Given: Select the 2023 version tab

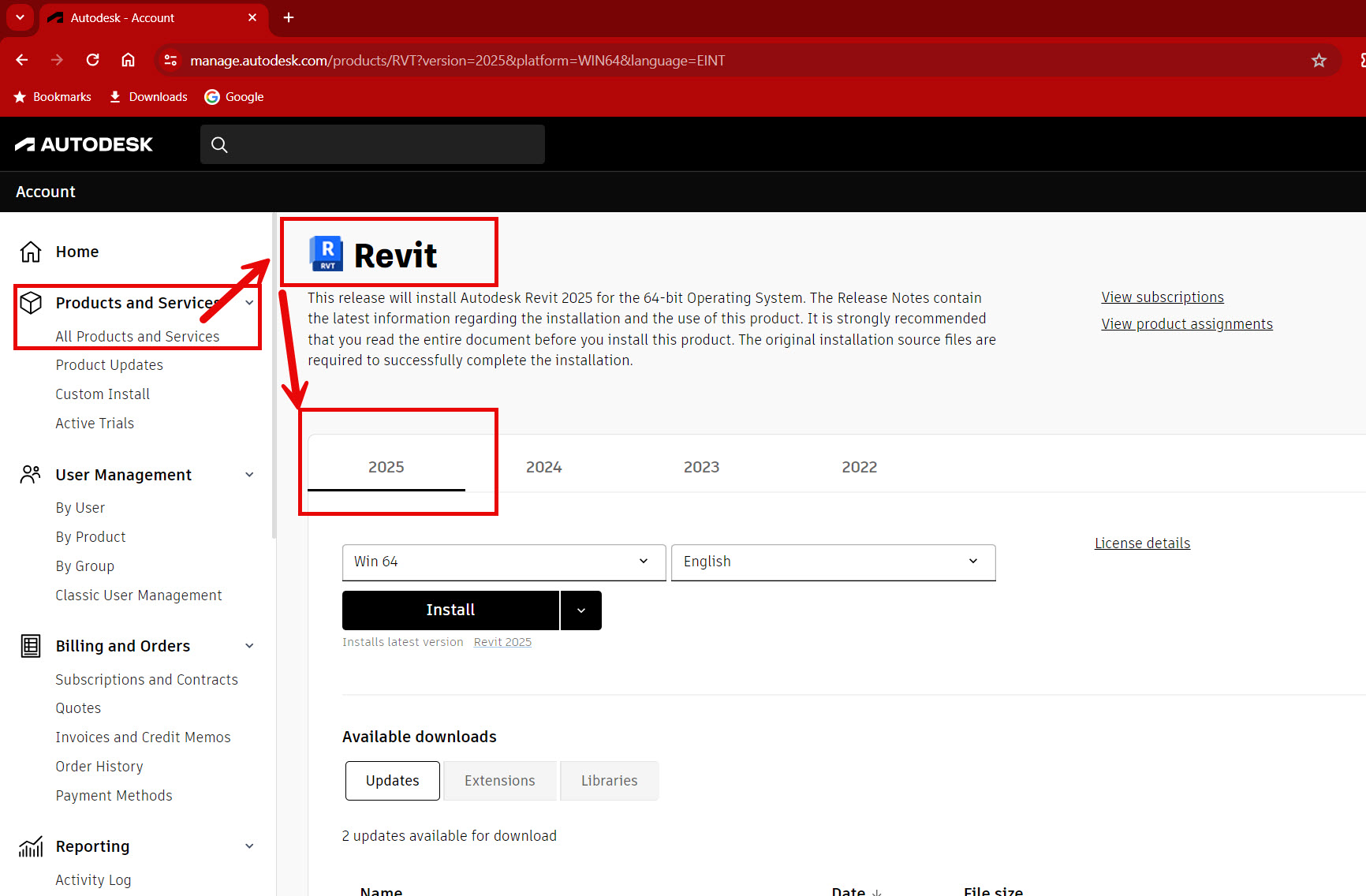Looking at the screenshot, I should tap(702, 467).
